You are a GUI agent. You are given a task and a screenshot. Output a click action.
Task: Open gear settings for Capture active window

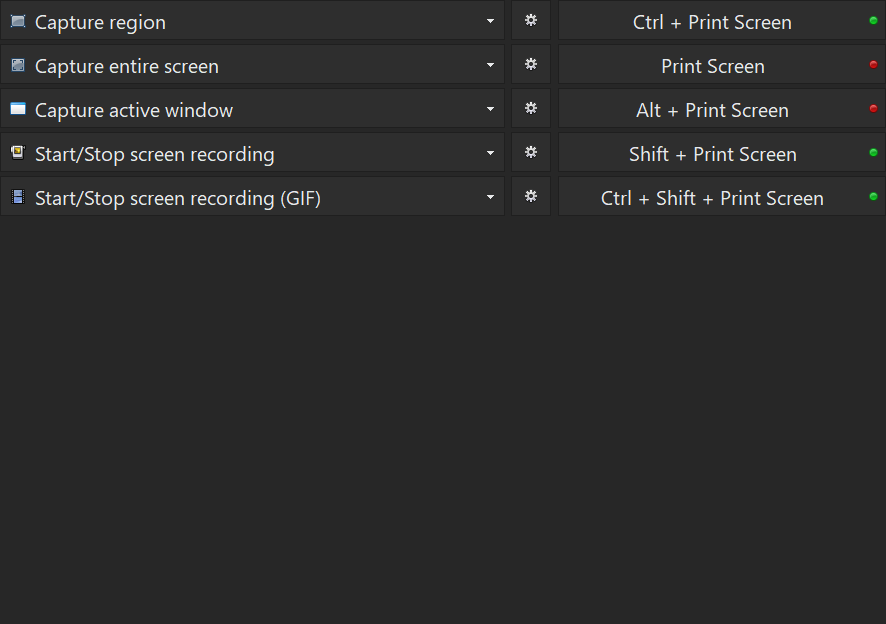click(531, 109)
